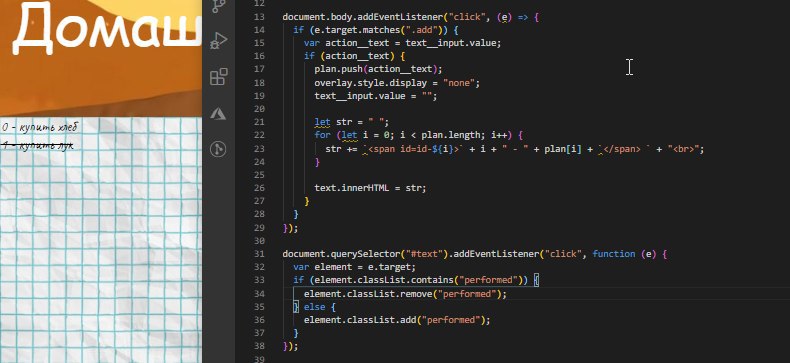Click 'overlay.style.display = "none";' line
This screenshot has width=790, height=363.
coord(397,83)
